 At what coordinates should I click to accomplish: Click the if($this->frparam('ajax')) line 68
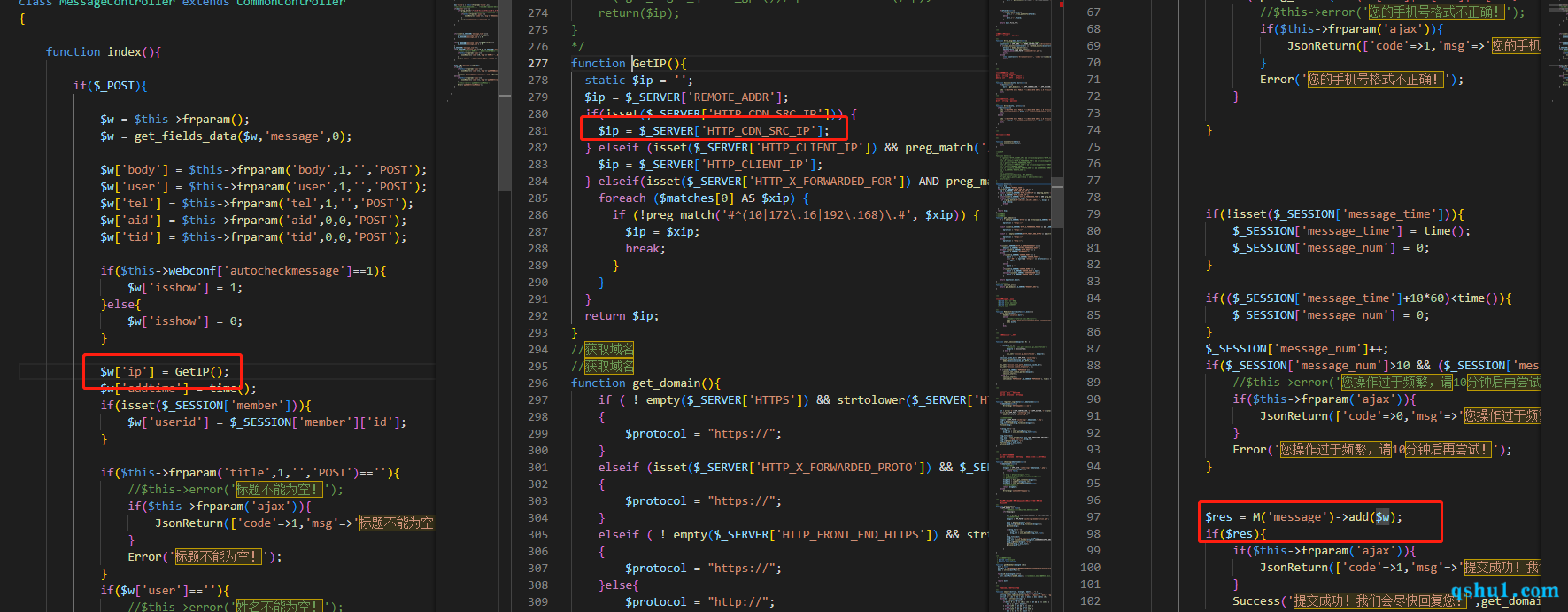[x=1351, y=28]
